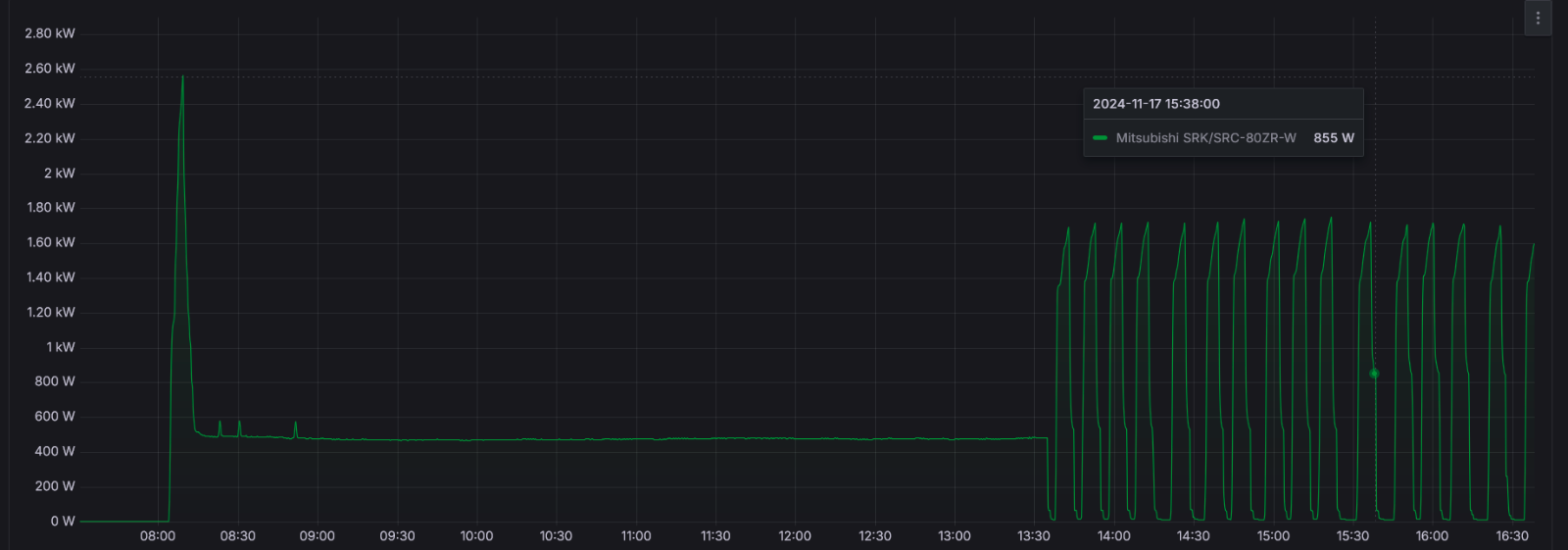Click the 1.60 kW y-axis label

click(51, 242)
